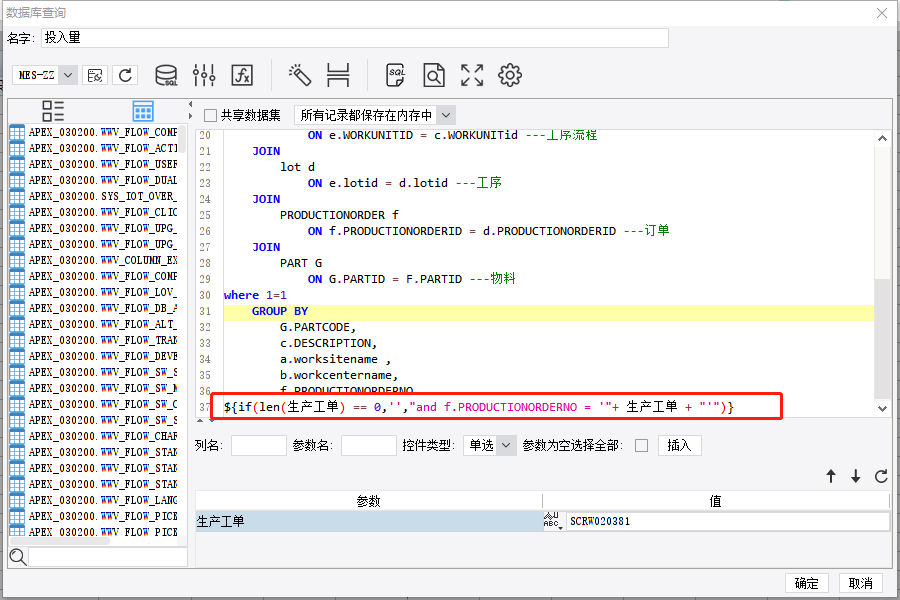This screenshot has height=600, width=900.
Task: Switch to the list view tab in left panel
Action: tap(53, 111)
